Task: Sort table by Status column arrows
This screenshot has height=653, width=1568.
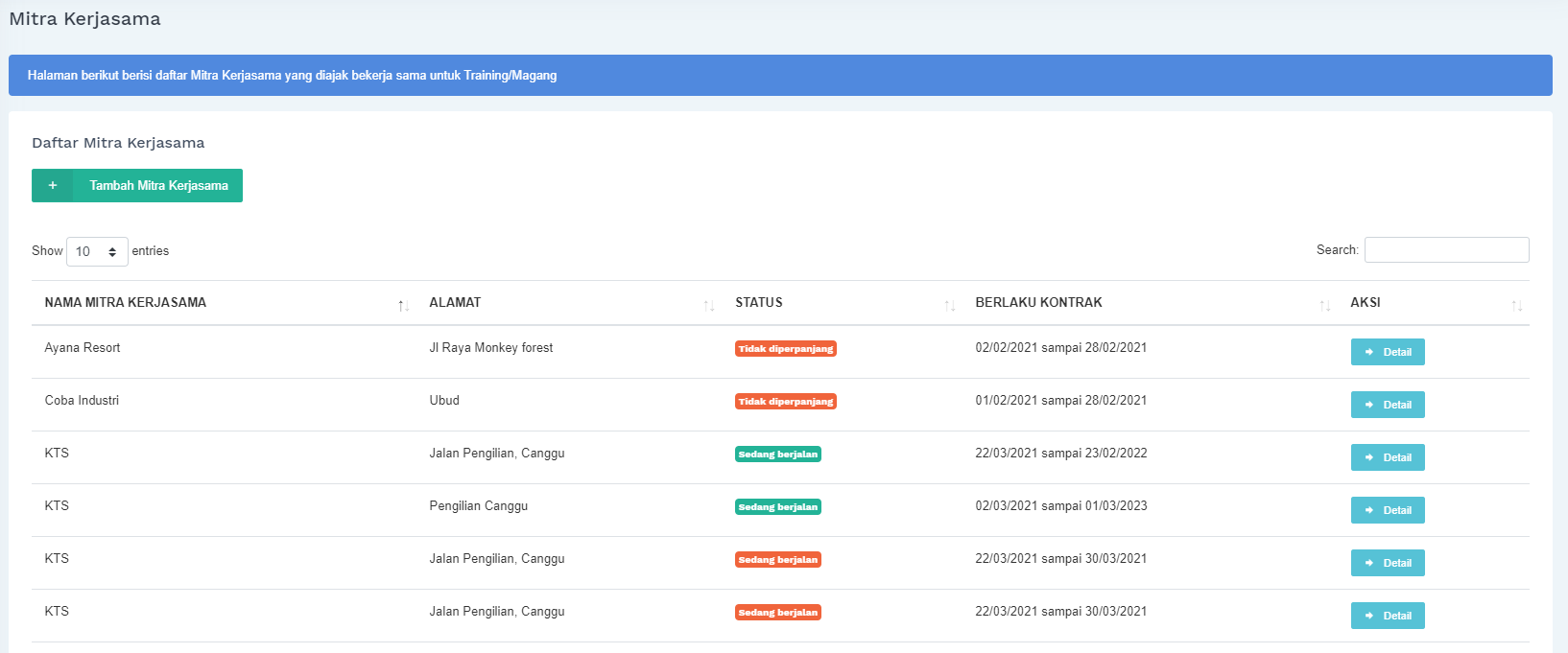Action: pyautogui.click(x=949, y=305)
